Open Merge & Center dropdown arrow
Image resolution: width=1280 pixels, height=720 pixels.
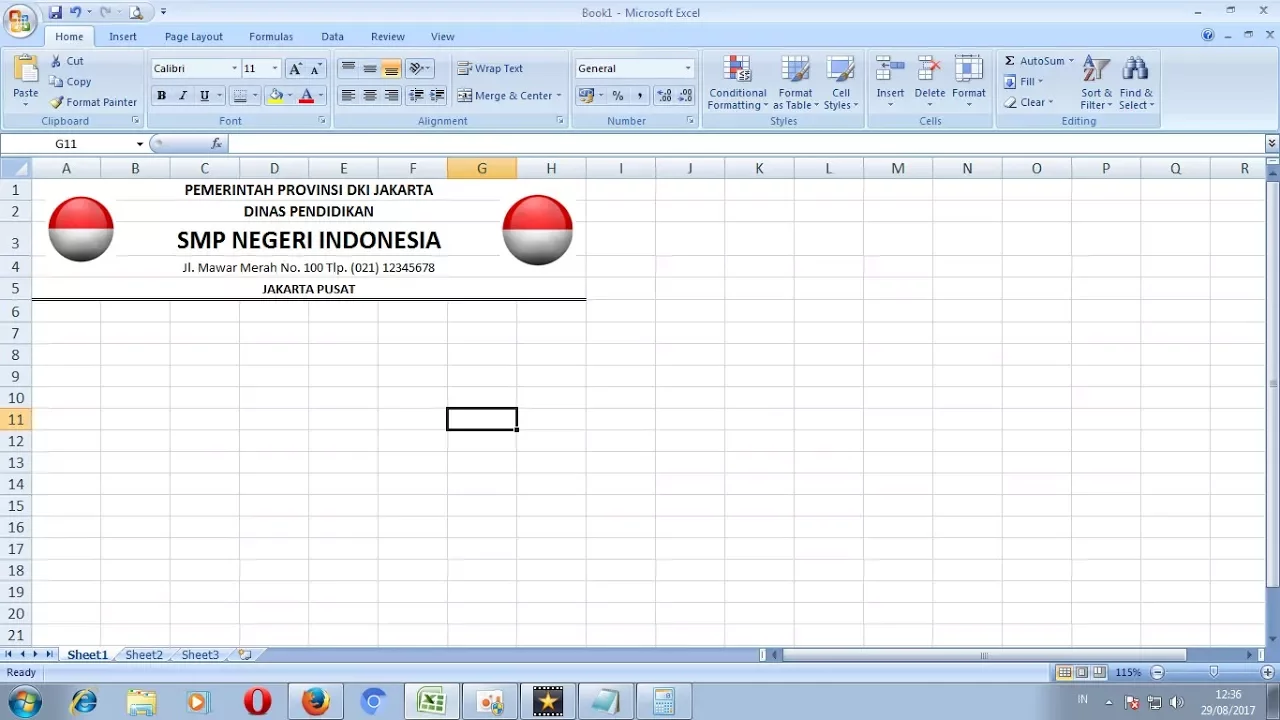(559, 96)
